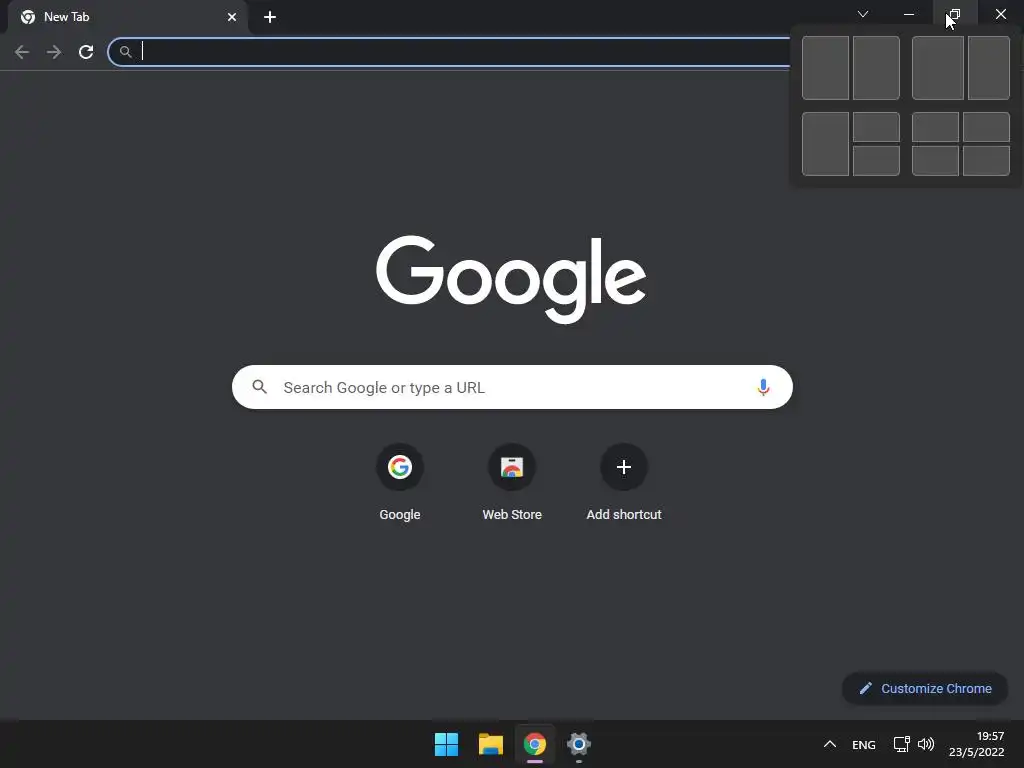
Task: Snap window to right half in first layout
Action: 876,68
